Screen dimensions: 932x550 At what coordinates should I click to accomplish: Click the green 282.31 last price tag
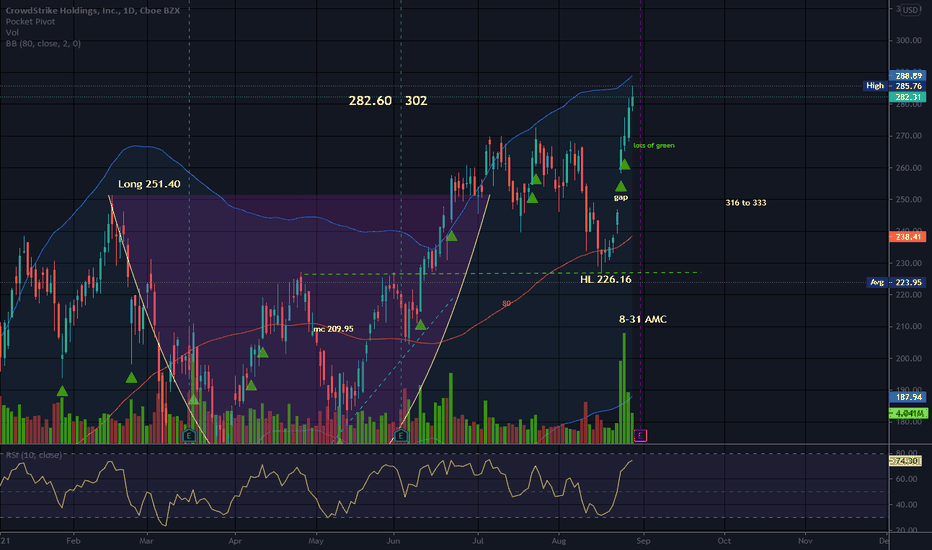tap(908, 97)
